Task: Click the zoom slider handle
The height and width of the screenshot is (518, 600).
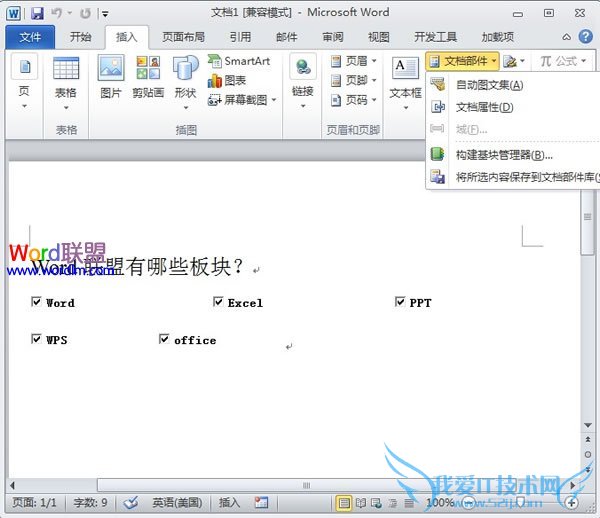Action: pyautogui.click(x=521, y=502)
